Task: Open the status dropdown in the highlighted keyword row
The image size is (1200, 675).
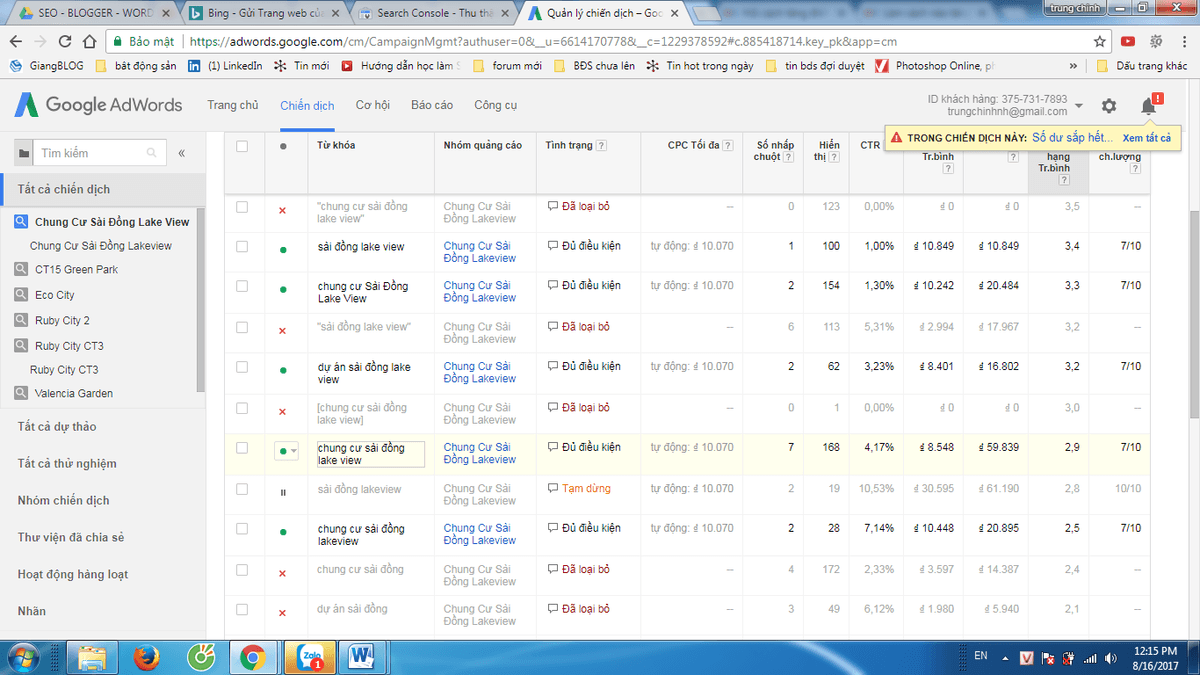Action: (286, 450)
